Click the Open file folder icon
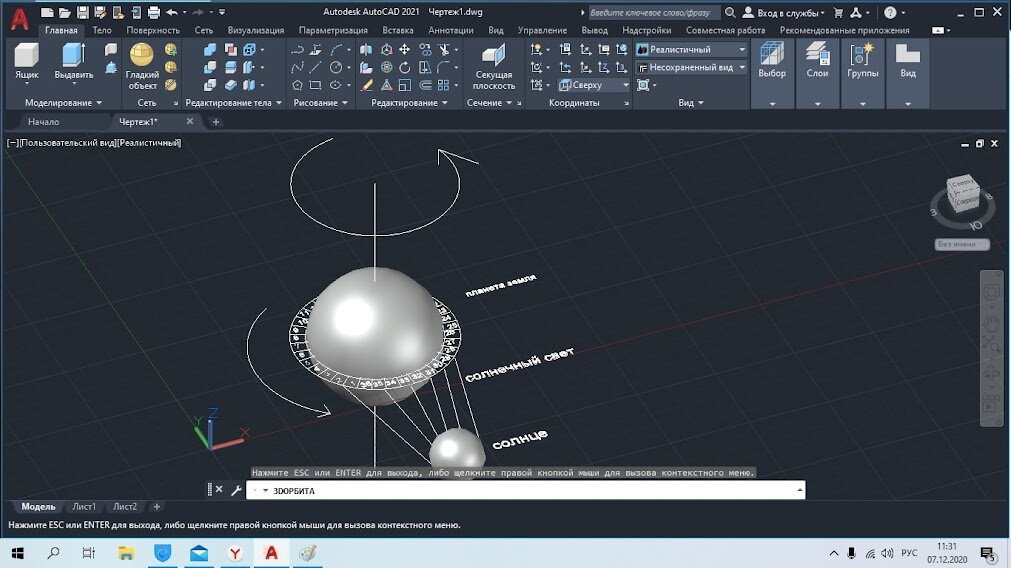This screenshot has width=1011, height=568. click(64, 12)
